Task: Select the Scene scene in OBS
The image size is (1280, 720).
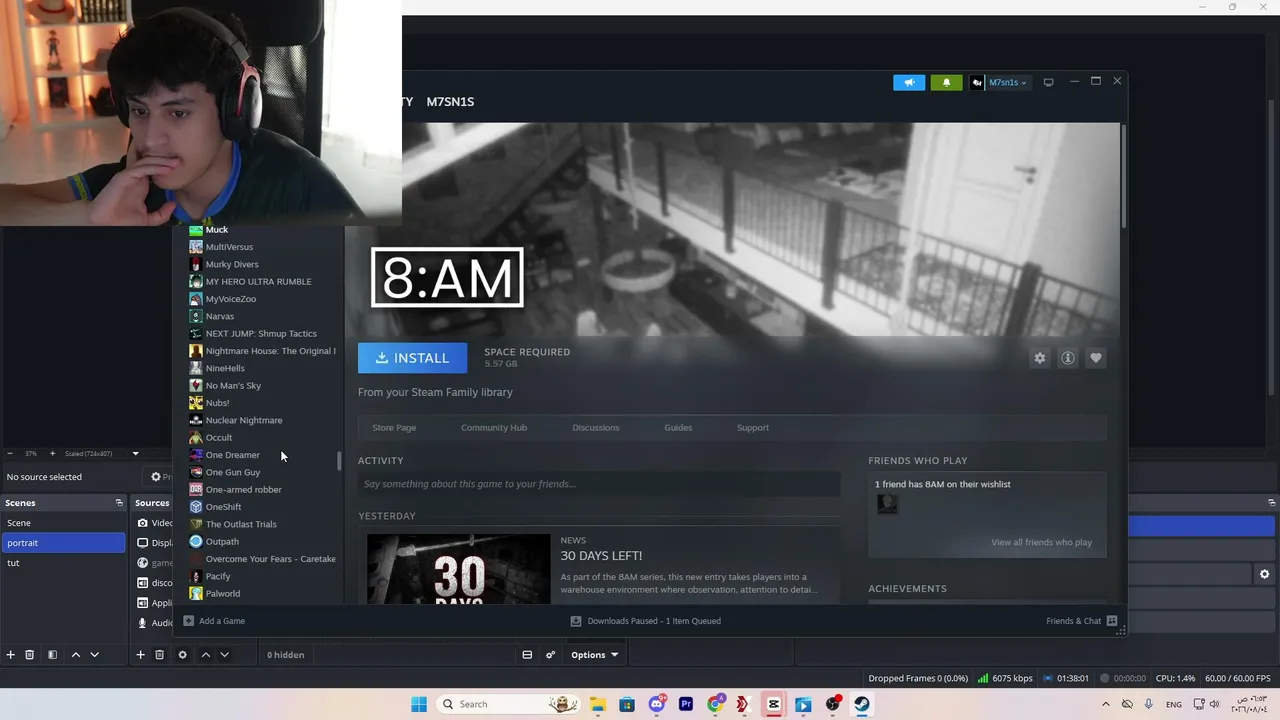Action: tap(63, 523)
